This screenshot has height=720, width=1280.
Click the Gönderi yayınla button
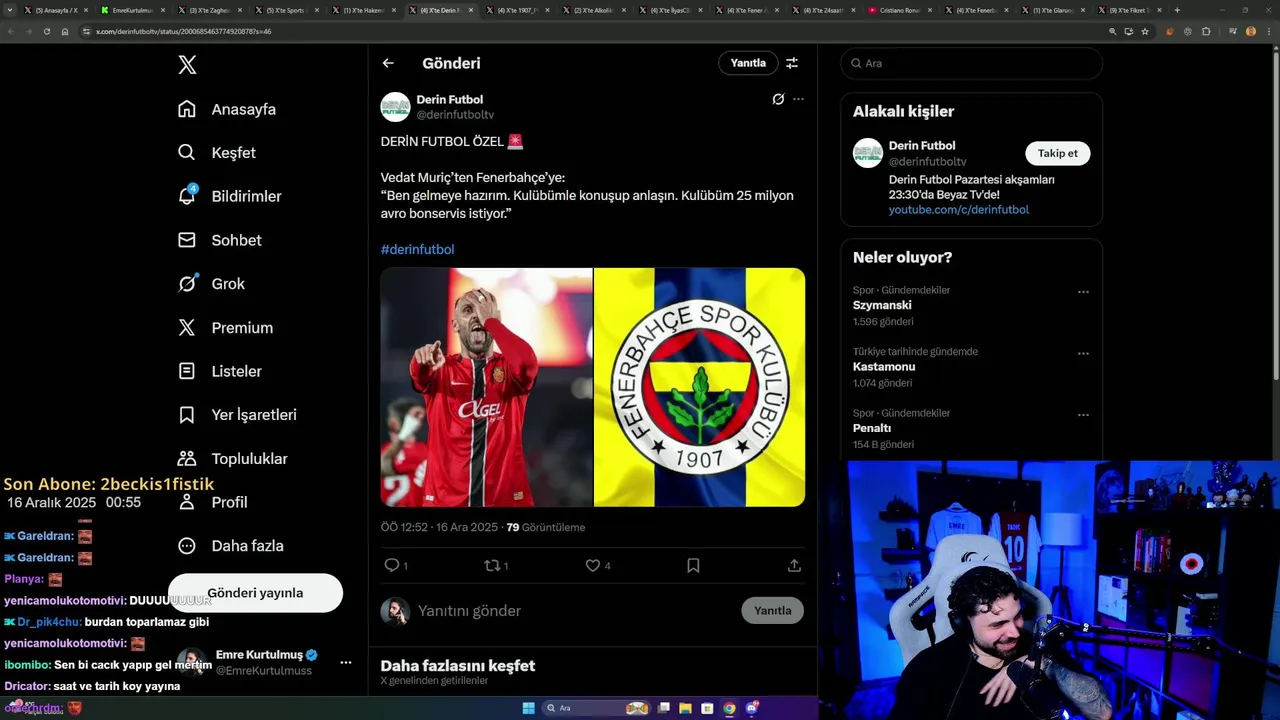click(x=255, y=593)
